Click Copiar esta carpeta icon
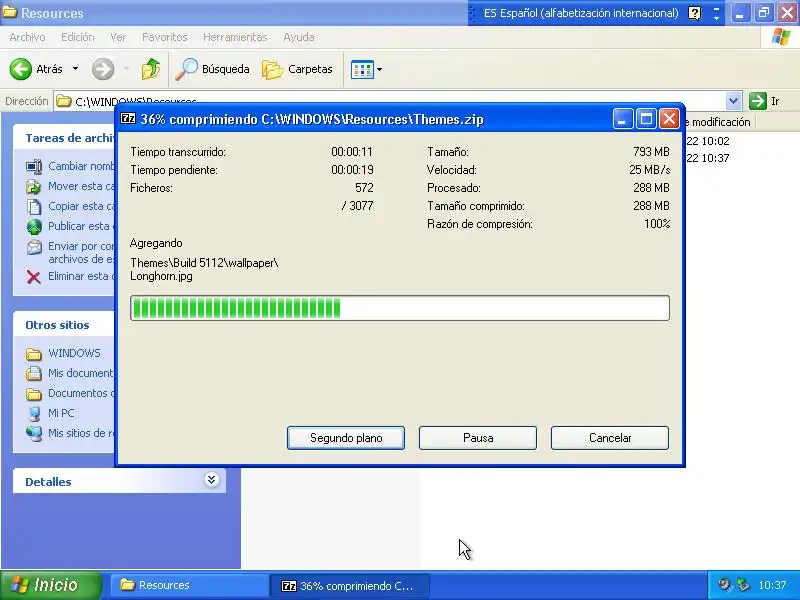The height and width of the screenshot is (600, 800). 34,207
